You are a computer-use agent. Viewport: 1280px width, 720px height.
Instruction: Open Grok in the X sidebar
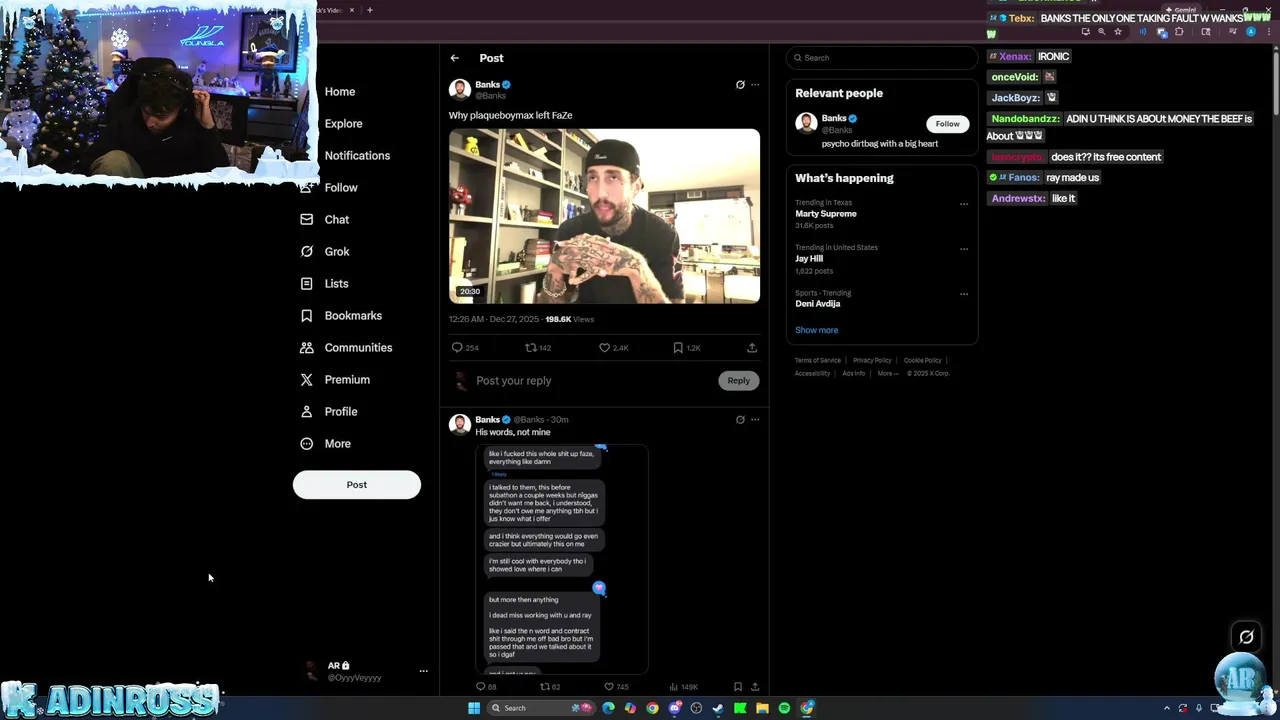[336, 252]
